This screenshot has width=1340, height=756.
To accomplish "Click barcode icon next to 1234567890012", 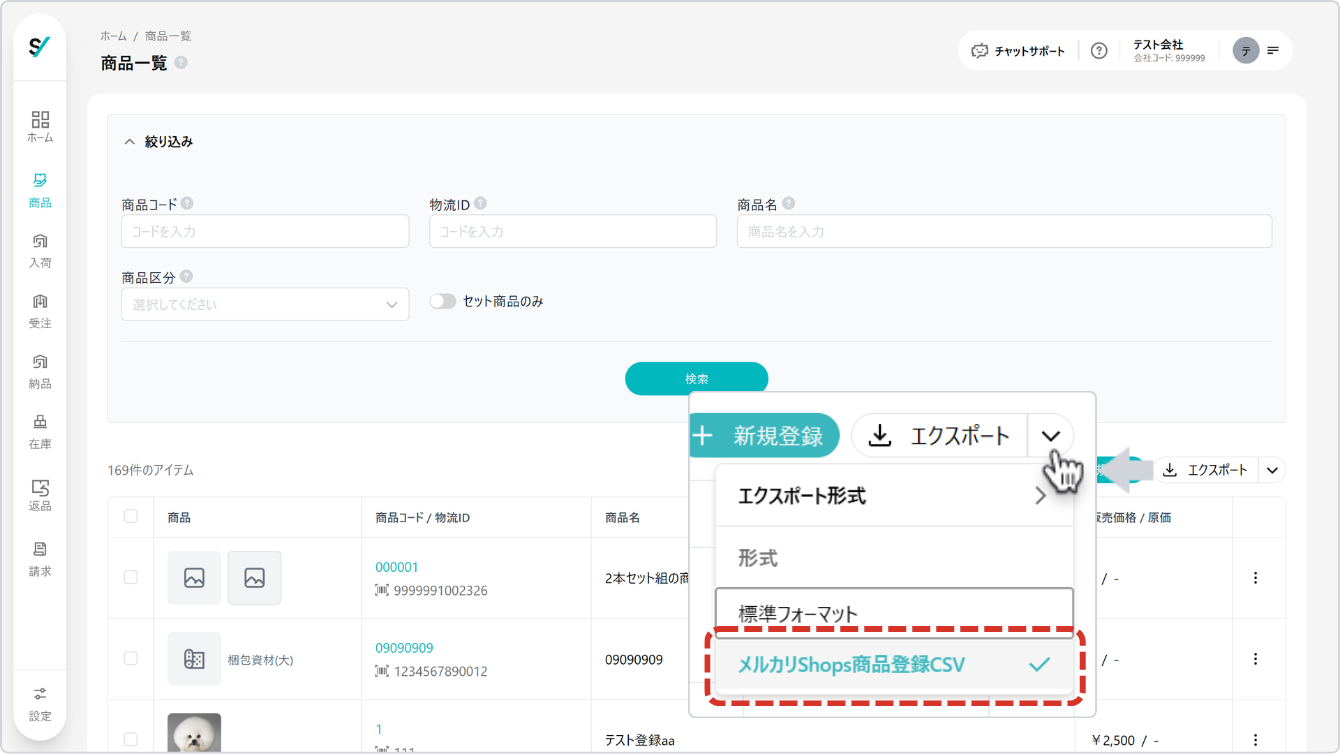I will tap(382, 672).
